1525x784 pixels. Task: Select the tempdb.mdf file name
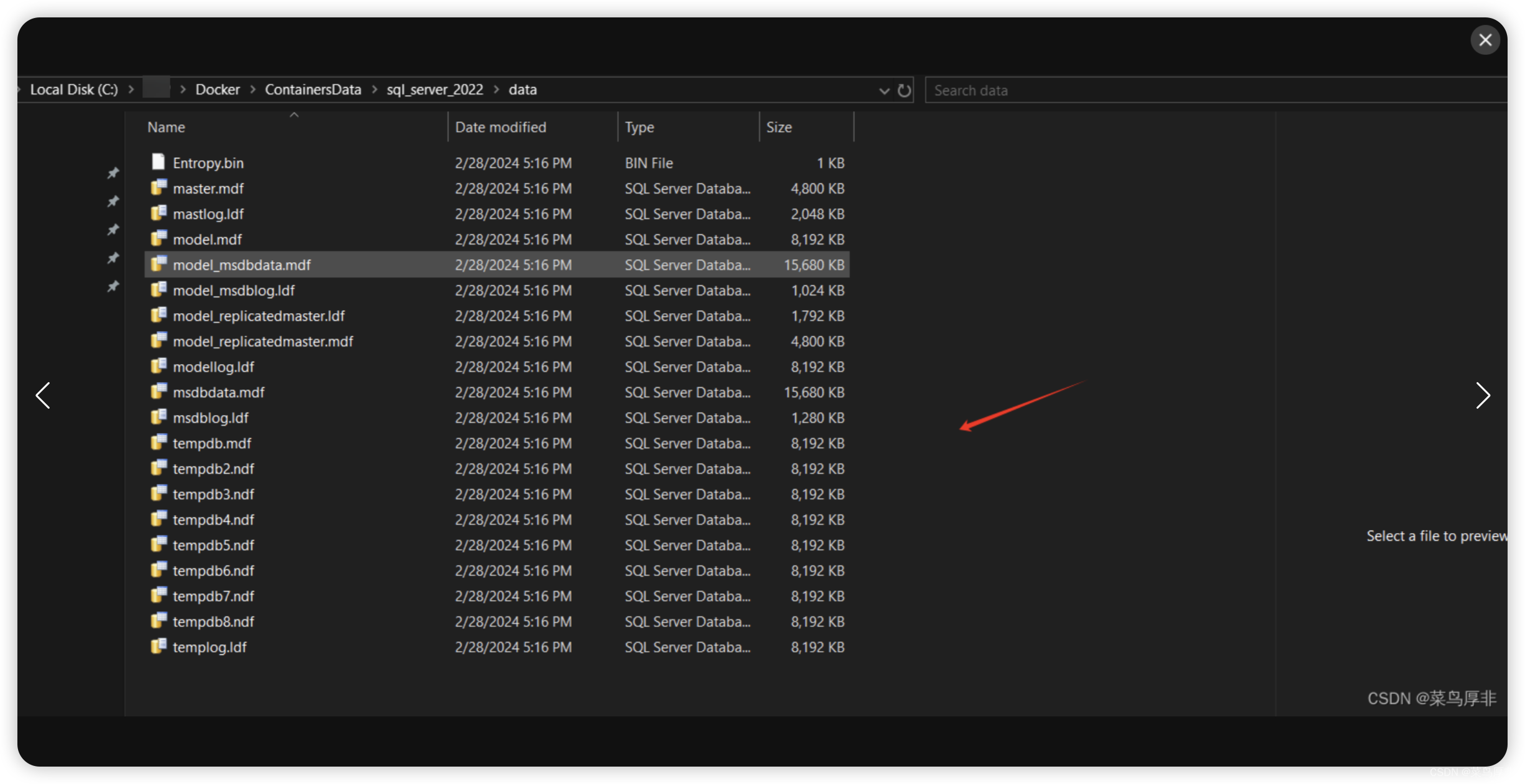click(212, 443)
